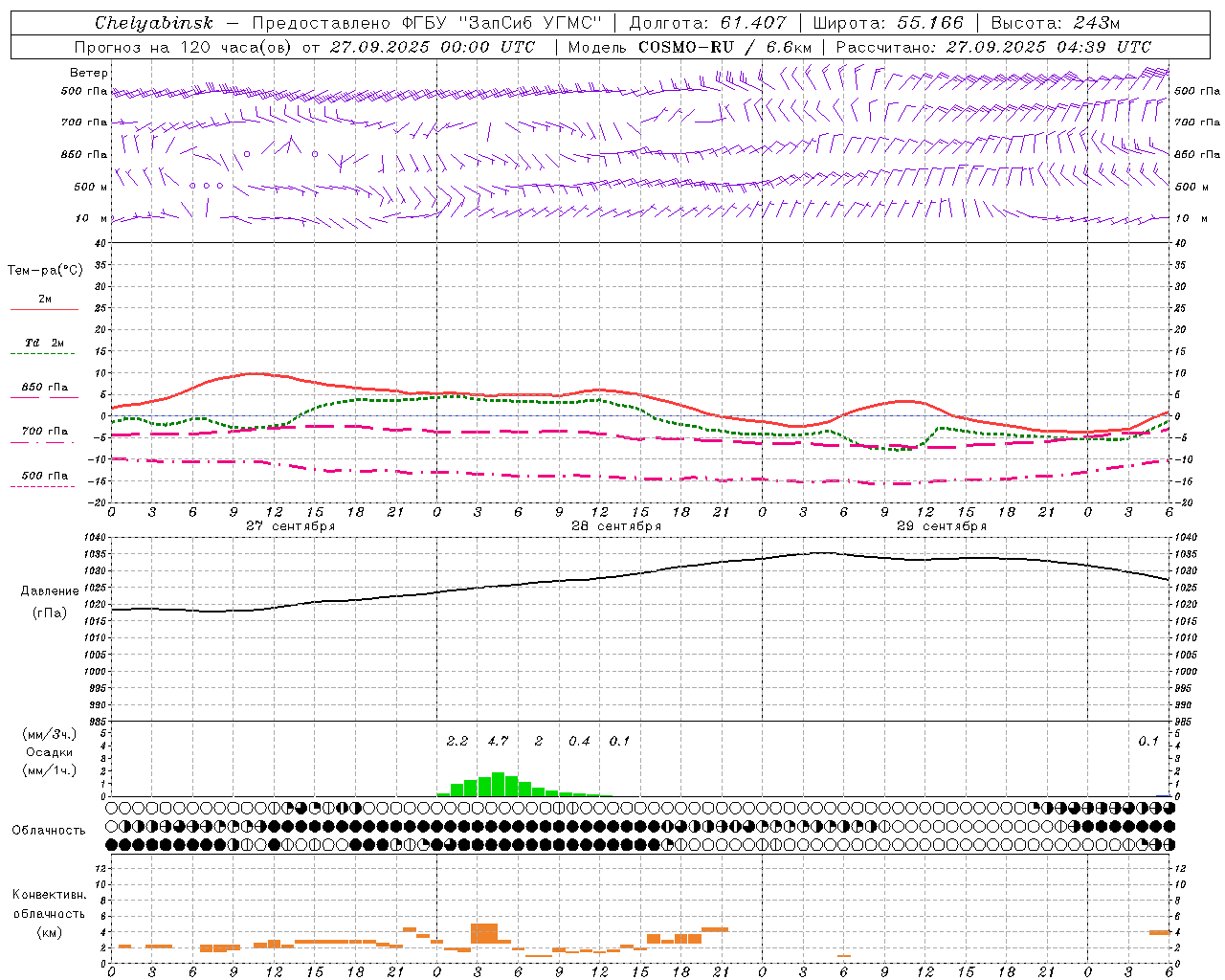Click the '(мм/1ч.)' precipitation unit label
Screen dimensions: 1225x980
click(50, 770)
